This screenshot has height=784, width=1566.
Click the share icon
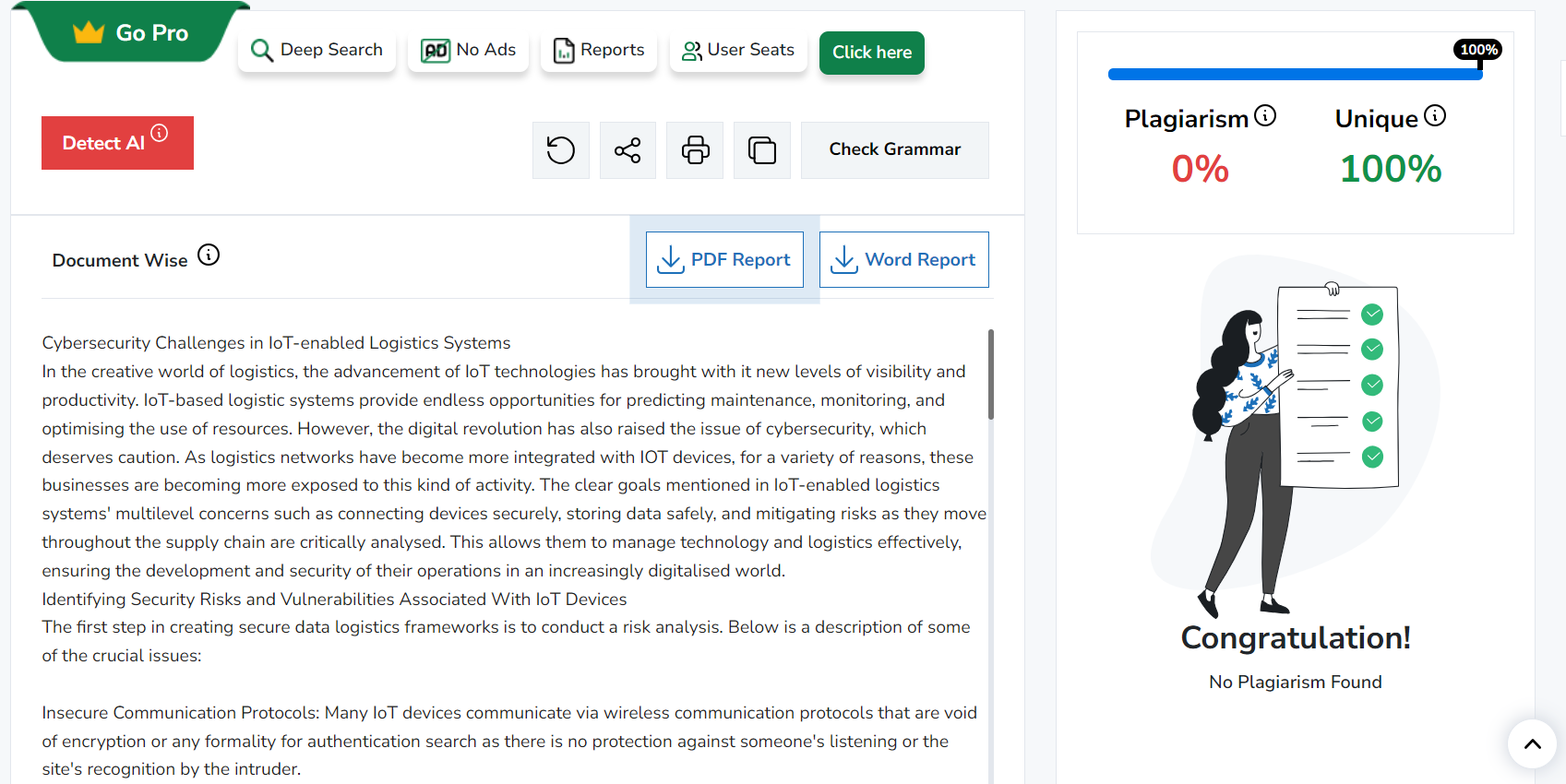[628, 149]
